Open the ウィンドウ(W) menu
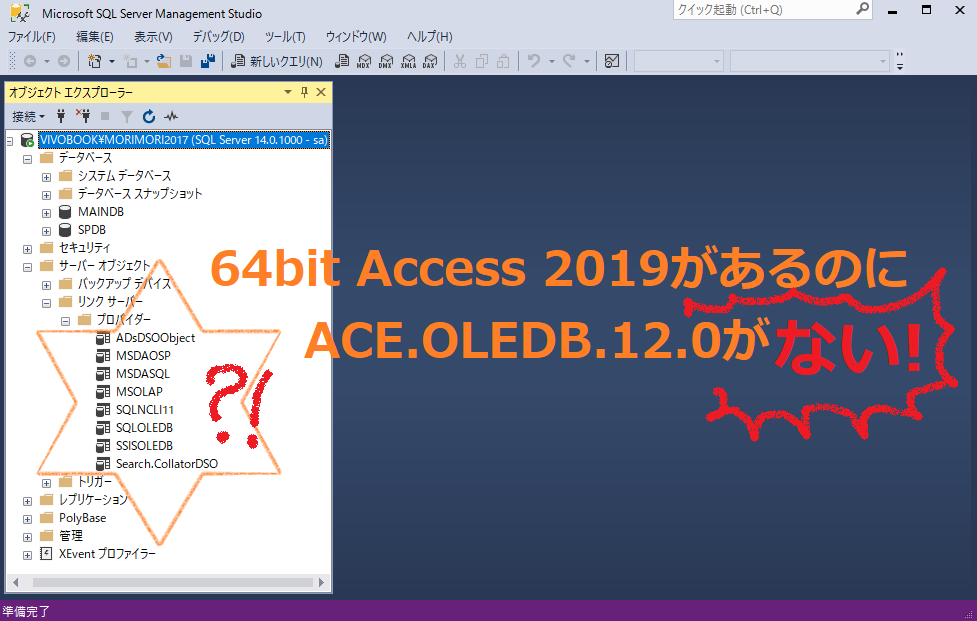 tap(356, 37)
